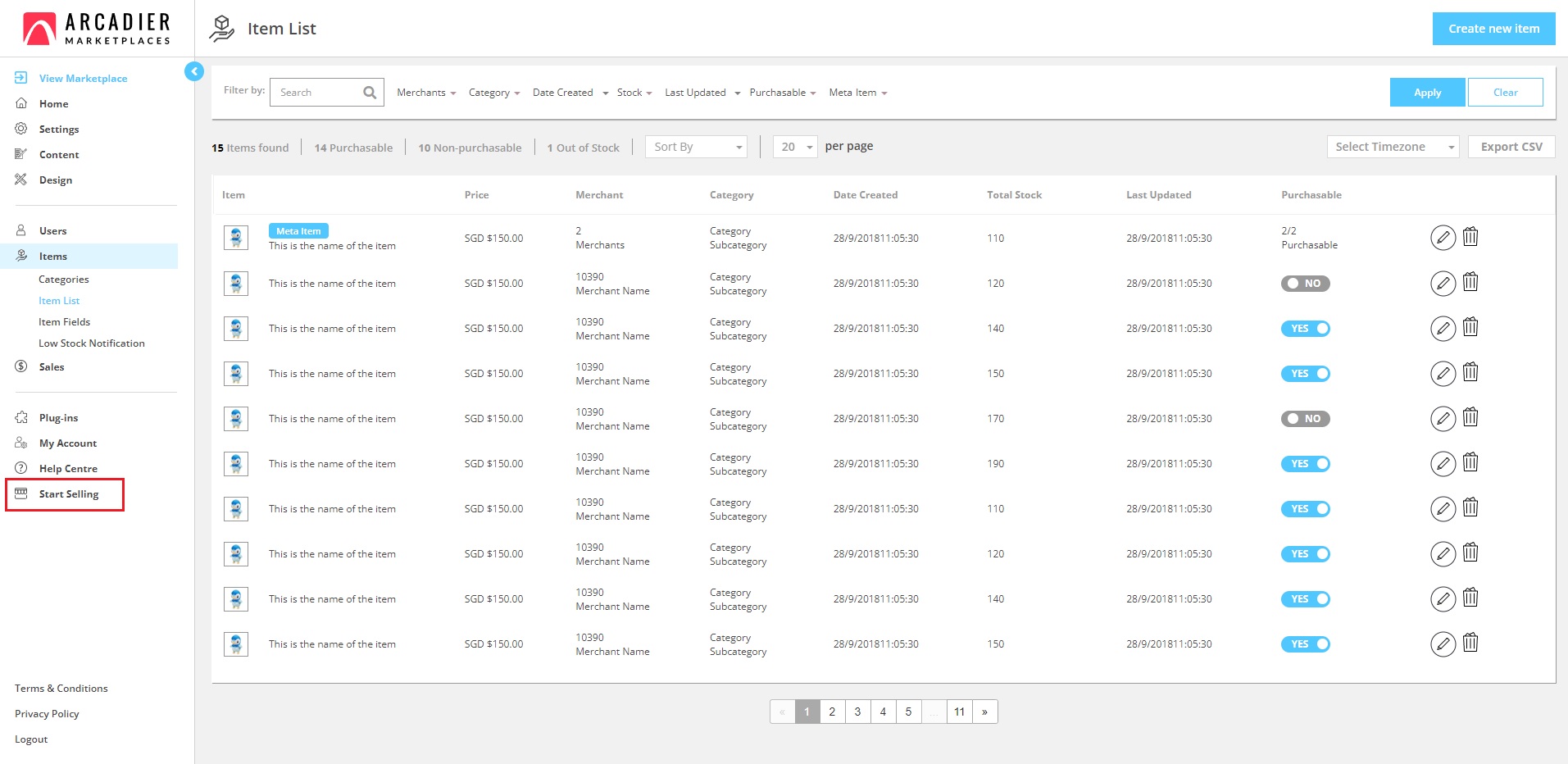
Task: Open Item Fields in the sidebar
Action: click(64, 322)
